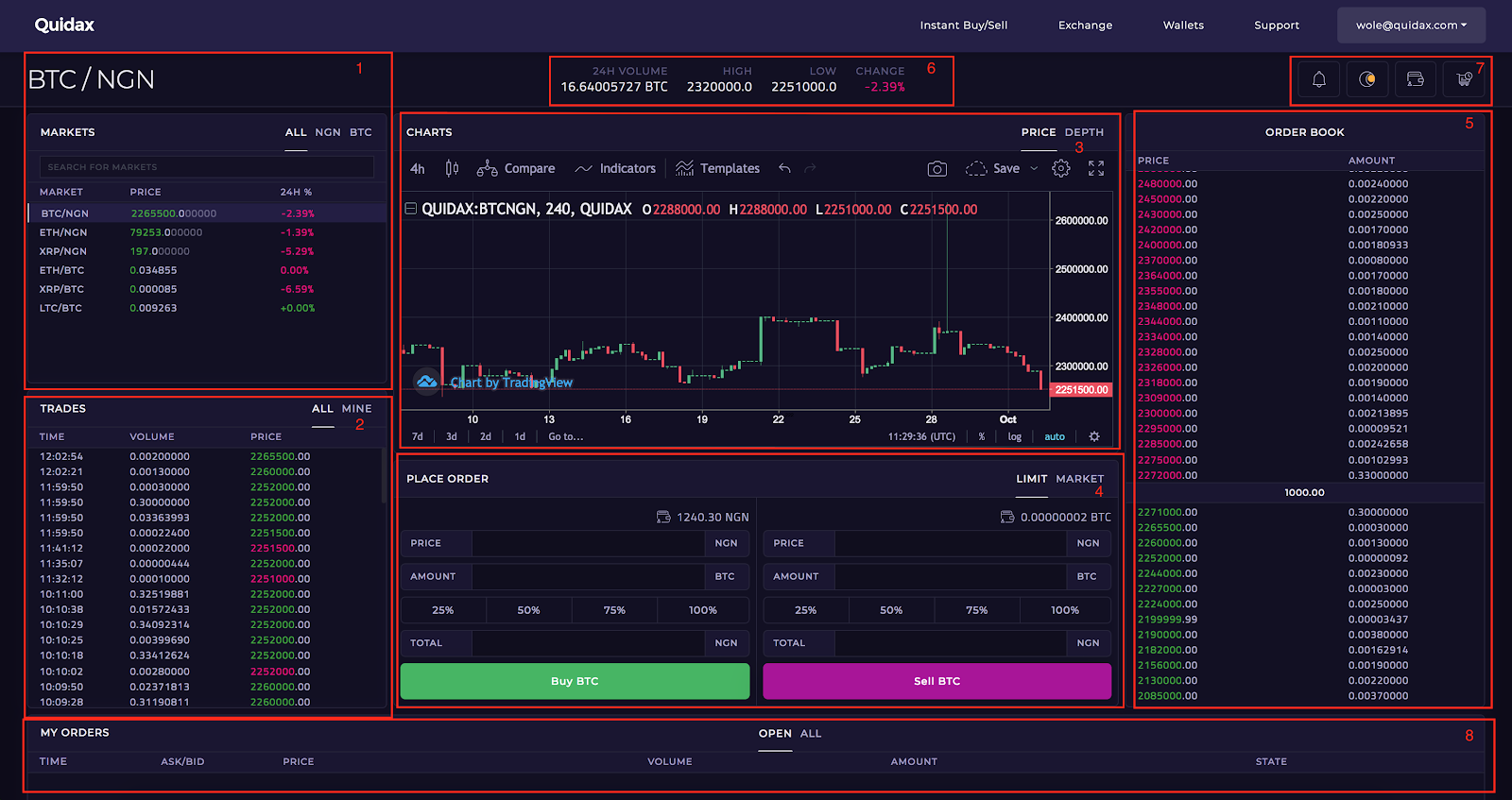
Task: Open the Wallets page
Action: (1183, 26)
